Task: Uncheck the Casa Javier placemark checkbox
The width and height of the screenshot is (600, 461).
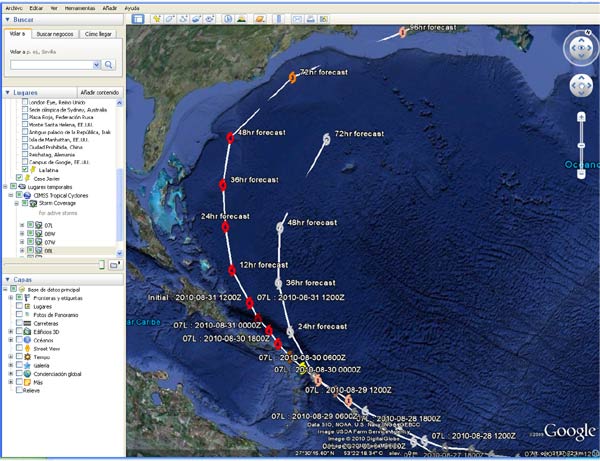Action: point(19,178)
